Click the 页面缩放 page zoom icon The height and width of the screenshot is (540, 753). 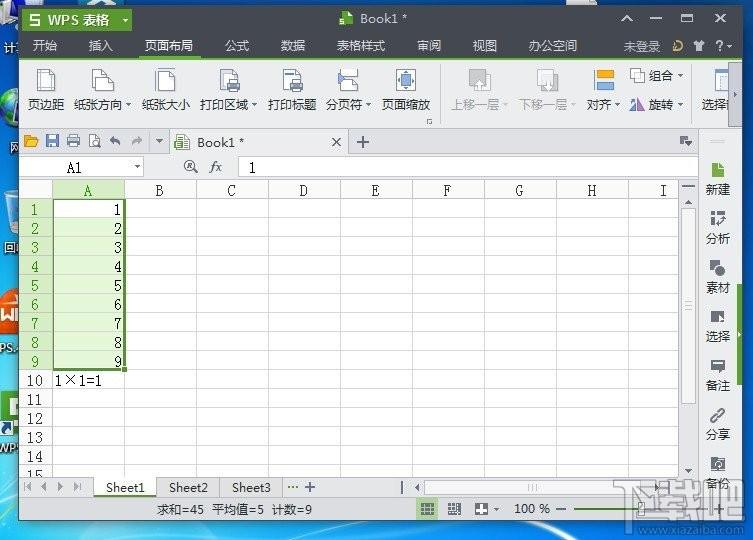point(405,82)
